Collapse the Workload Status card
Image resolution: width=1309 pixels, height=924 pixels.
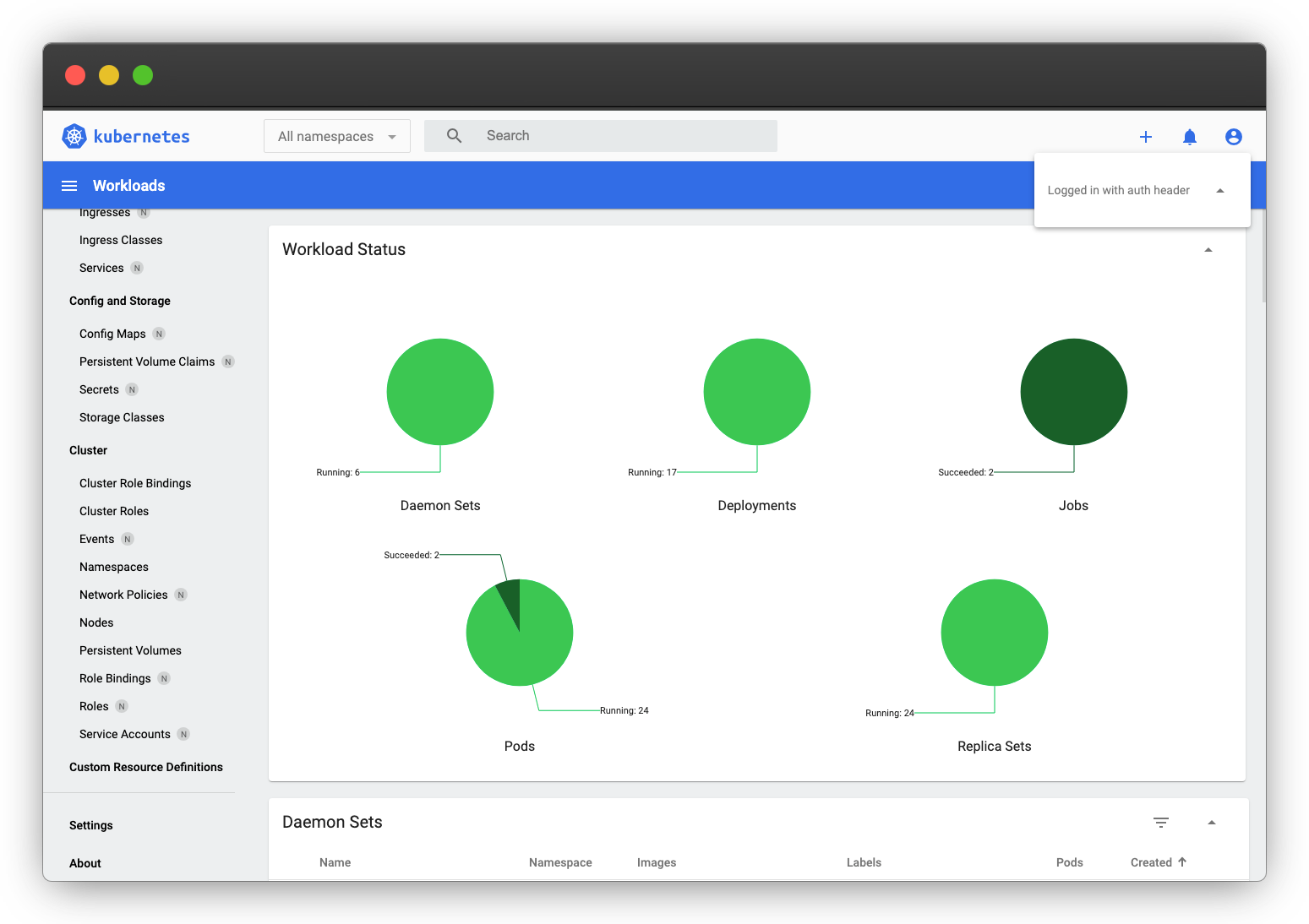pyautogui.click(x=1208, y=249)
